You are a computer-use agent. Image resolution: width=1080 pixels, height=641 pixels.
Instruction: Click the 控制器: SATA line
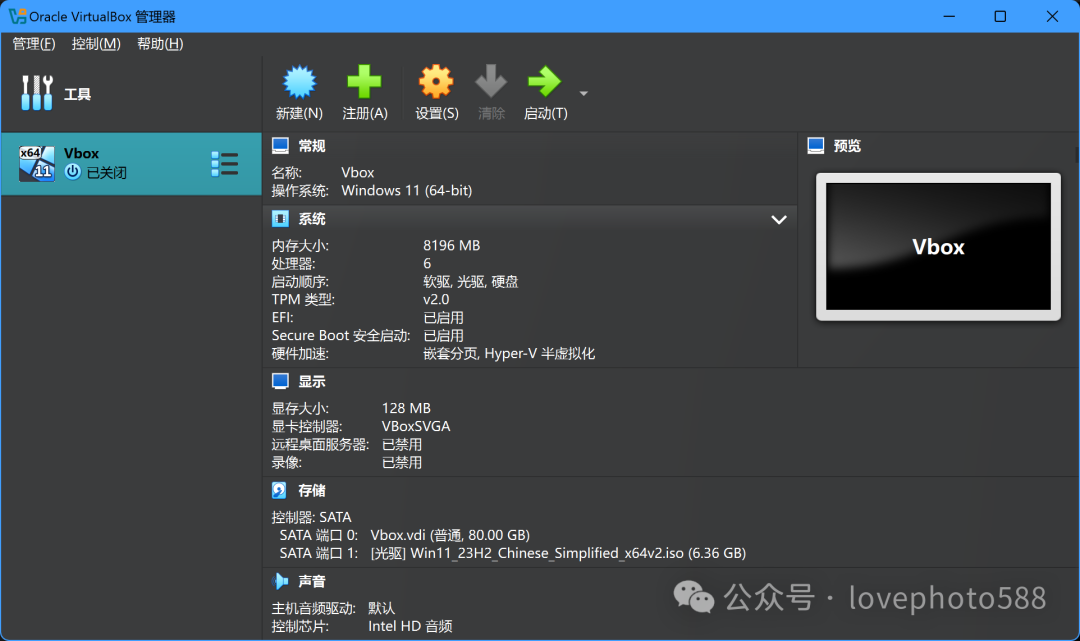tap(311, 517)
